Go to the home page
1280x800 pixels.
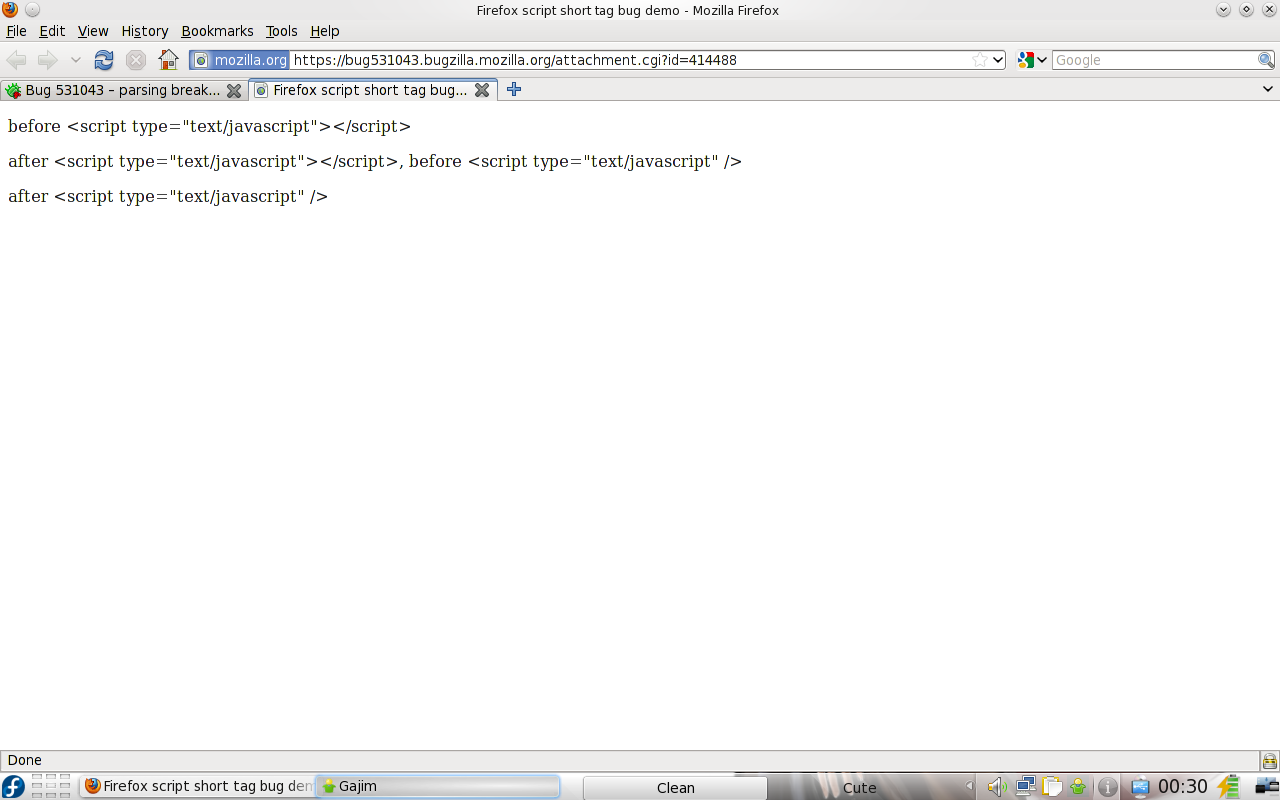169,60
